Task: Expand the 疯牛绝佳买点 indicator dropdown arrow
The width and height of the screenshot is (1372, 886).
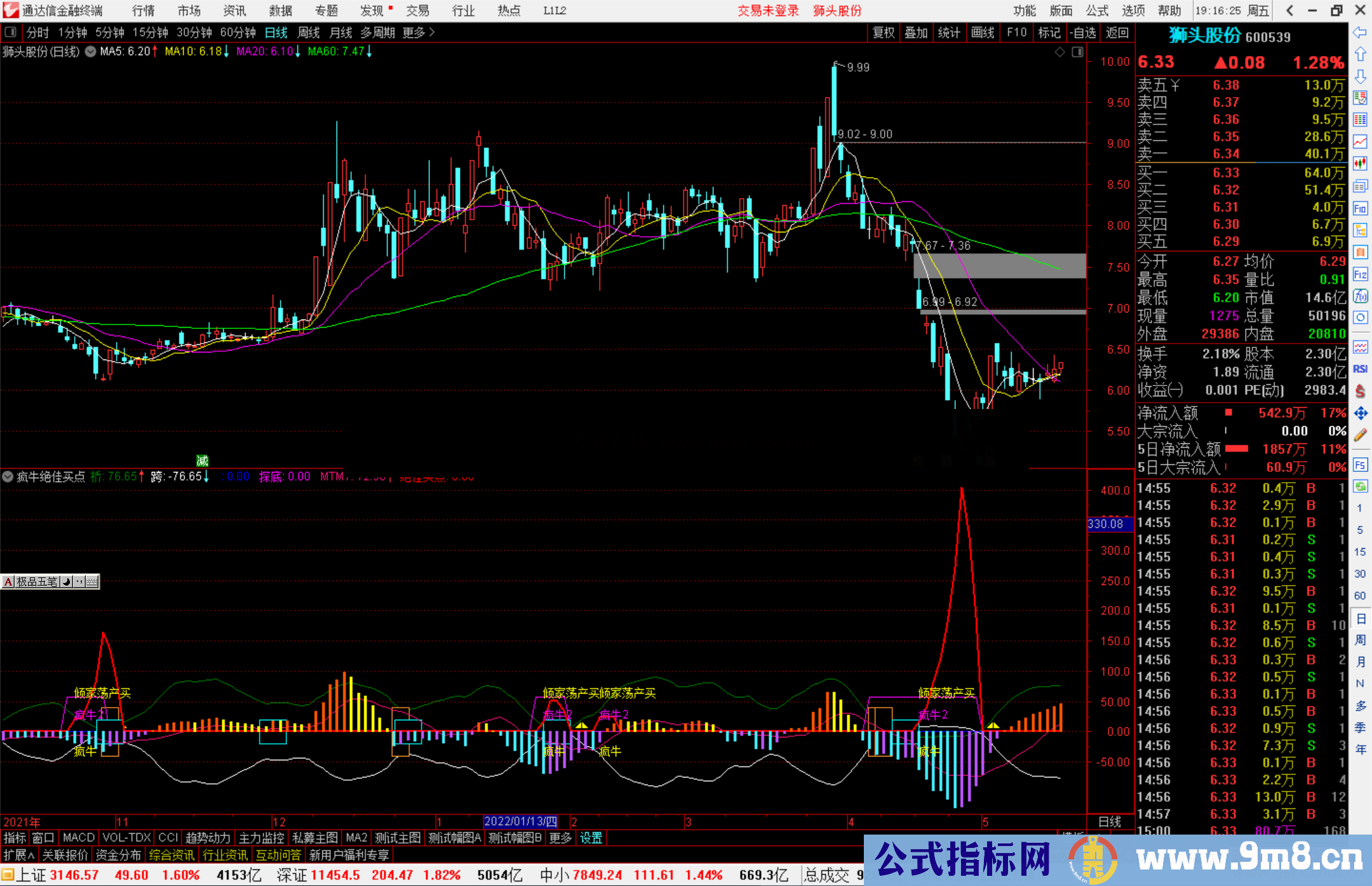Action: (x=8, y=476)
